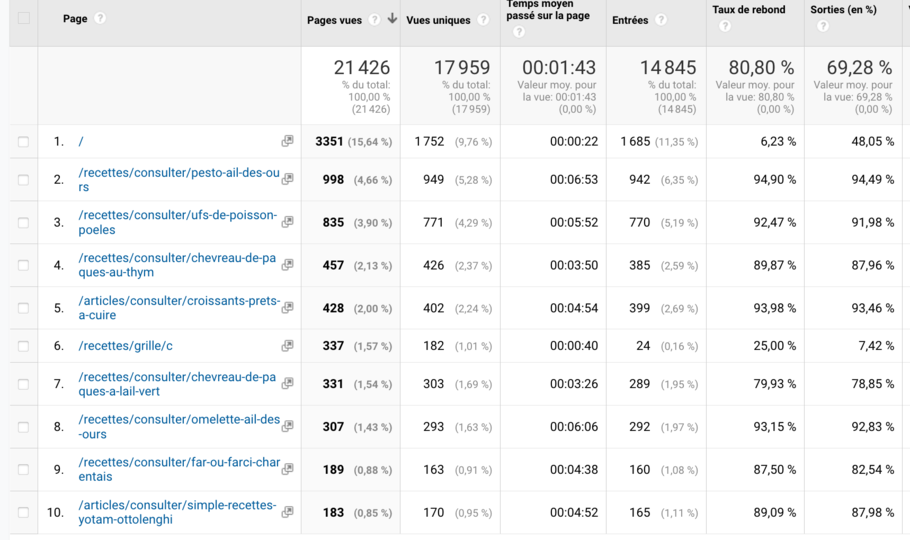The width and height of the screenshot is (910, 540).
Task: Click help icon next to Page header
Action: click(x=100, y=19)
